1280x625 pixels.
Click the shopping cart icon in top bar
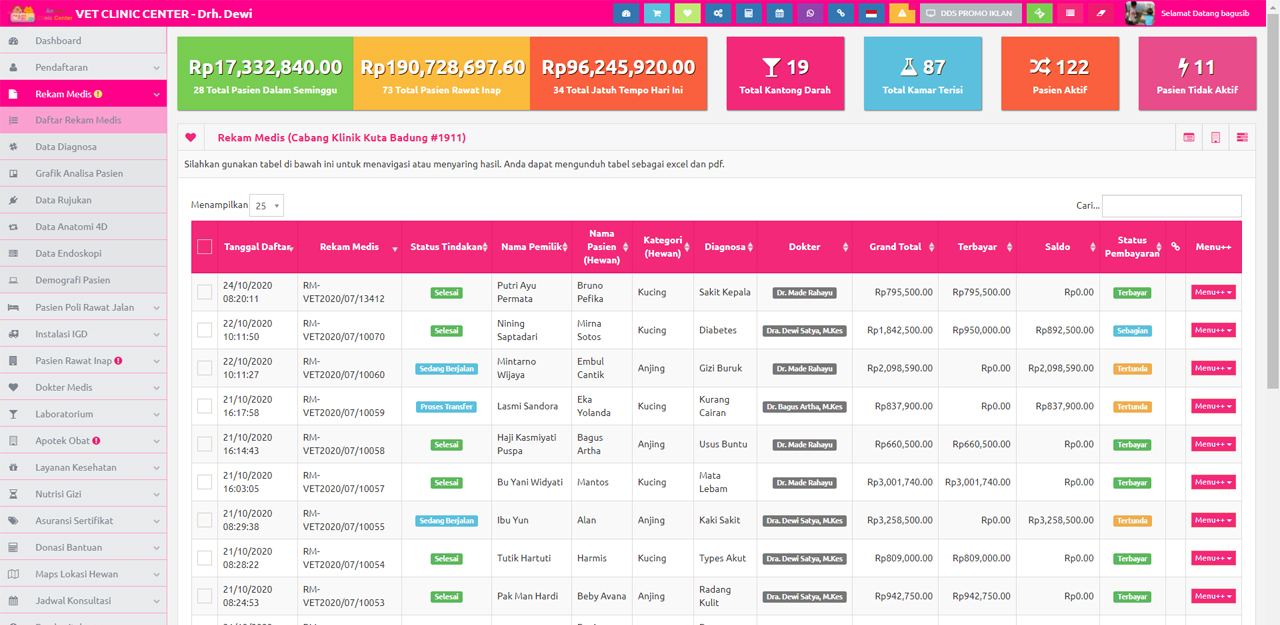[657, 13]
